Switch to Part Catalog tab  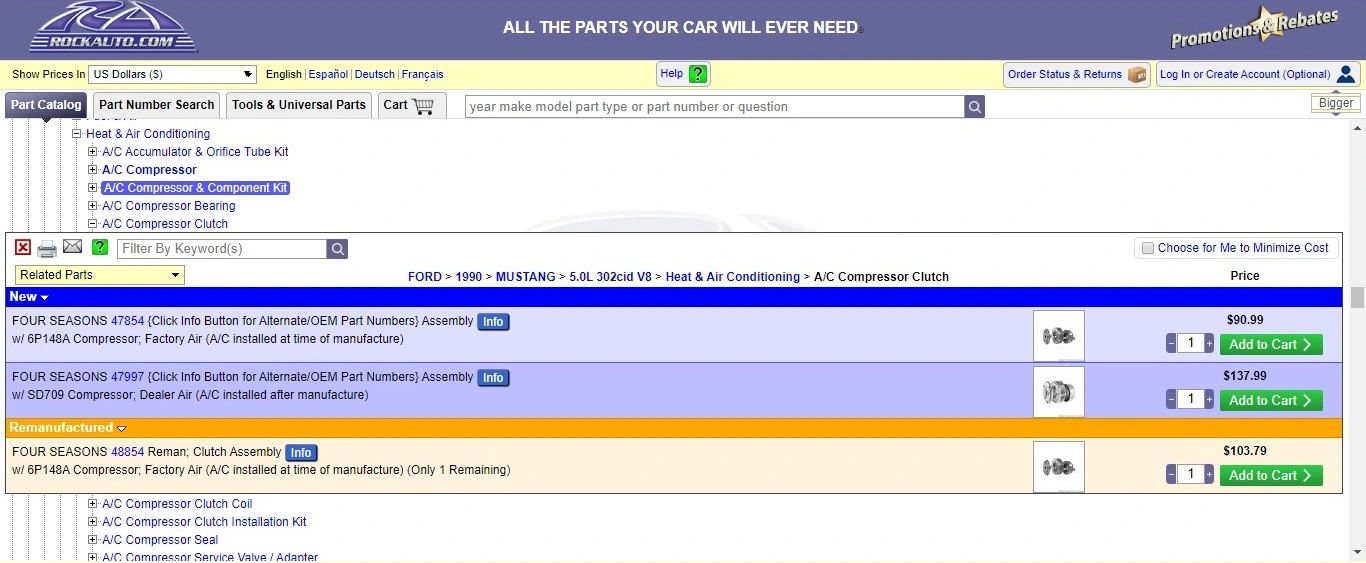click(x=46, y=105)
